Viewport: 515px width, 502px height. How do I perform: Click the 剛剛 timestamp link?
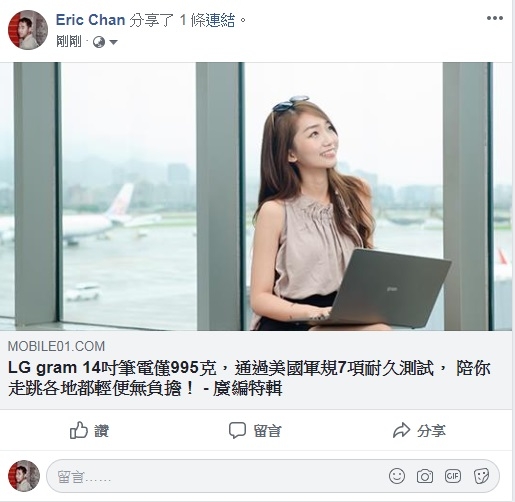pos(69,42)
